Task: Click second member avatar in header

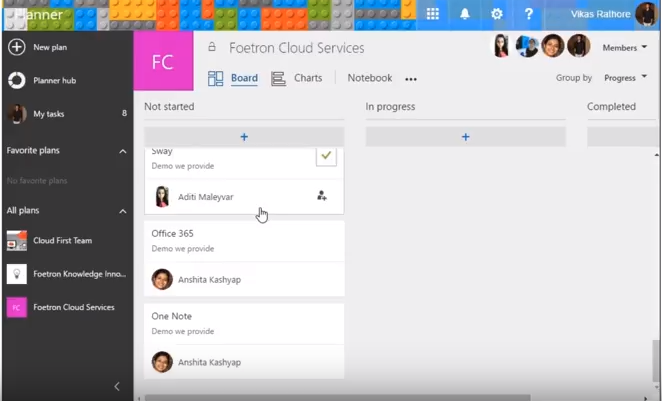Action: pyautogui.click(x=527, y=46)
